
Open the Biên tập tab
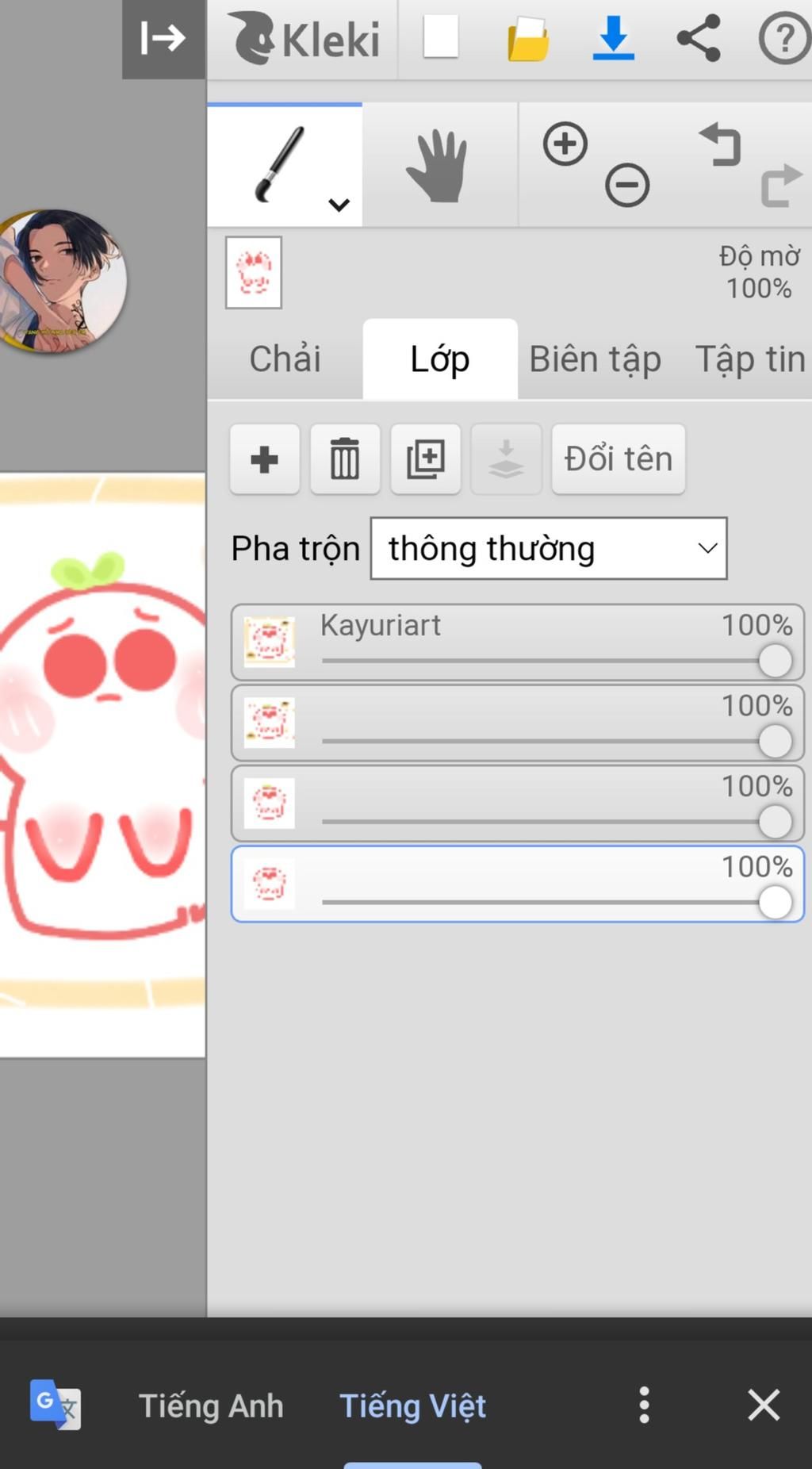click(595, 359)
